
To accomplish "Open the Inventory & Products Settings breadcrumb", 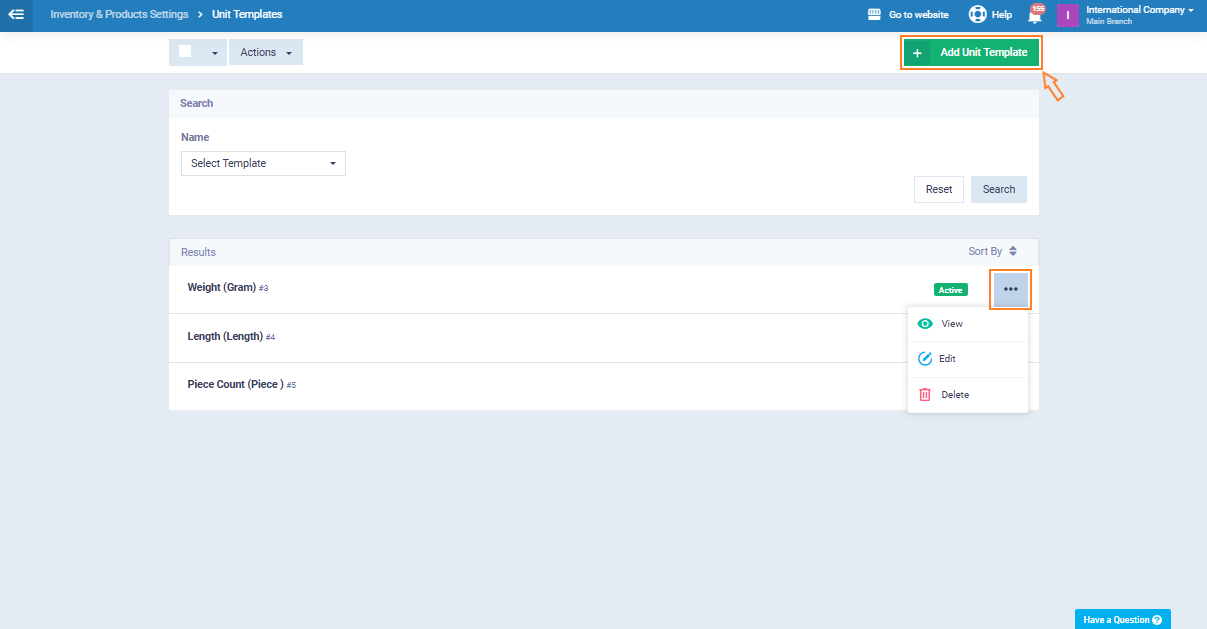I will pyautogui.click(x=119, y=15).
